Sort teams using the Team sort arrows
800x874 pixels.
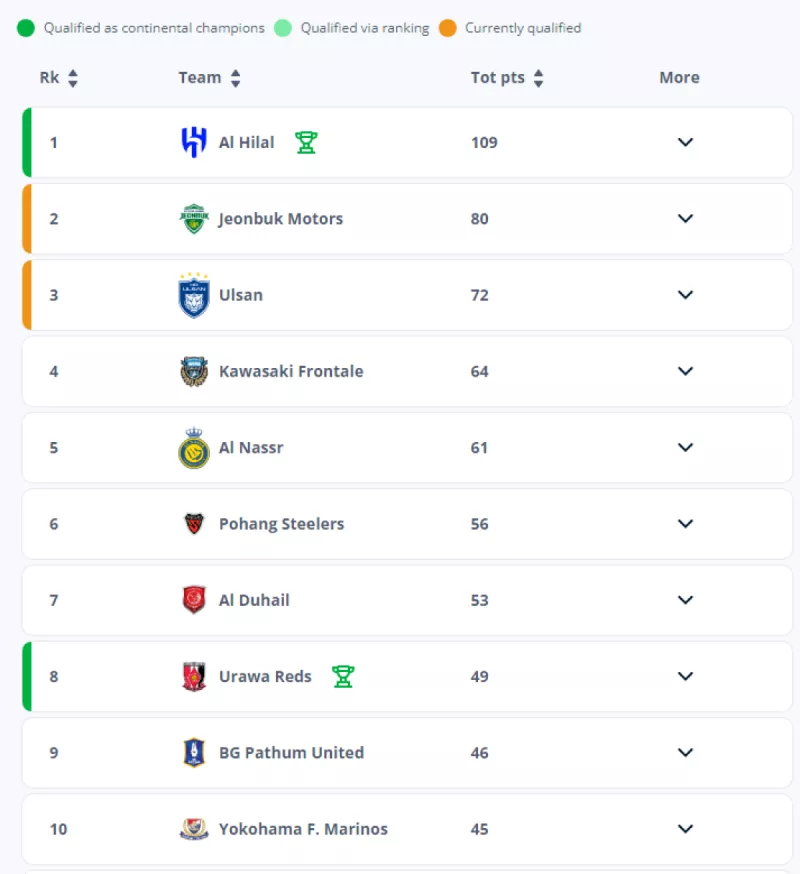point(236,78)
